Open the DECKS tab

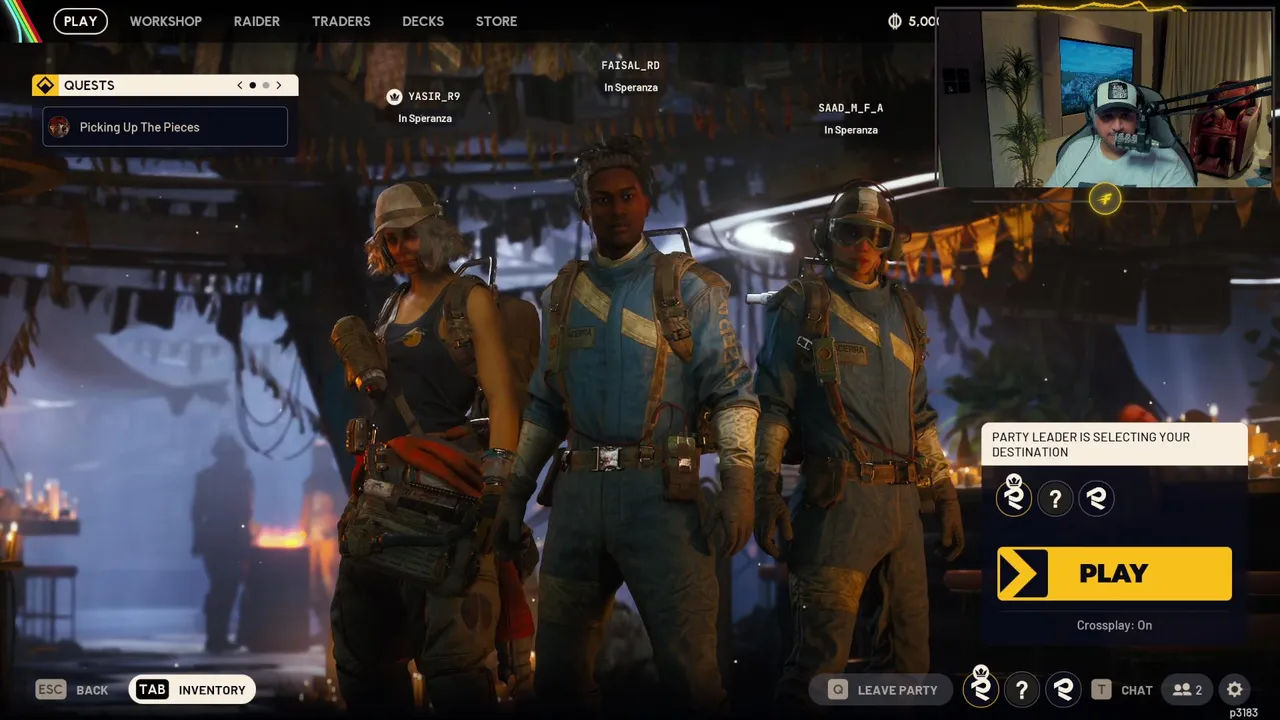(x=423, y=21)
